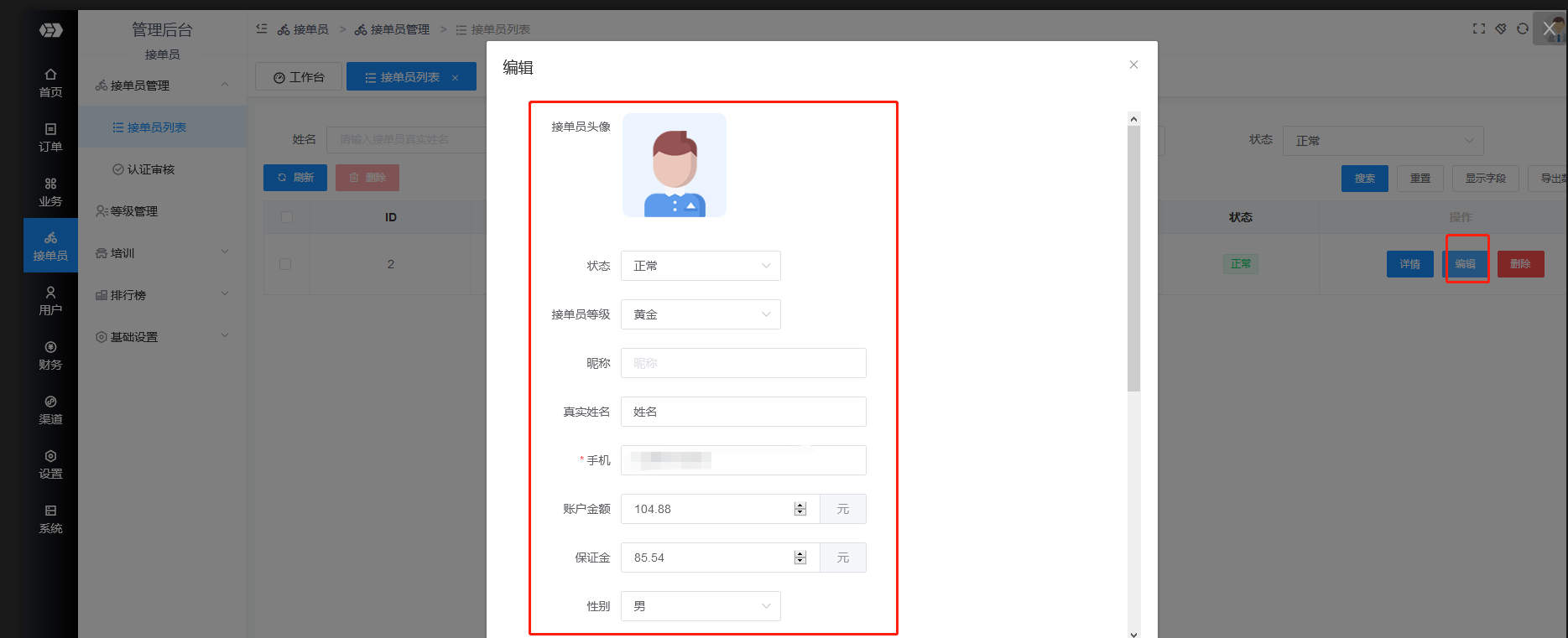Open 财务 finance section in sidebar

pos(50,355)
